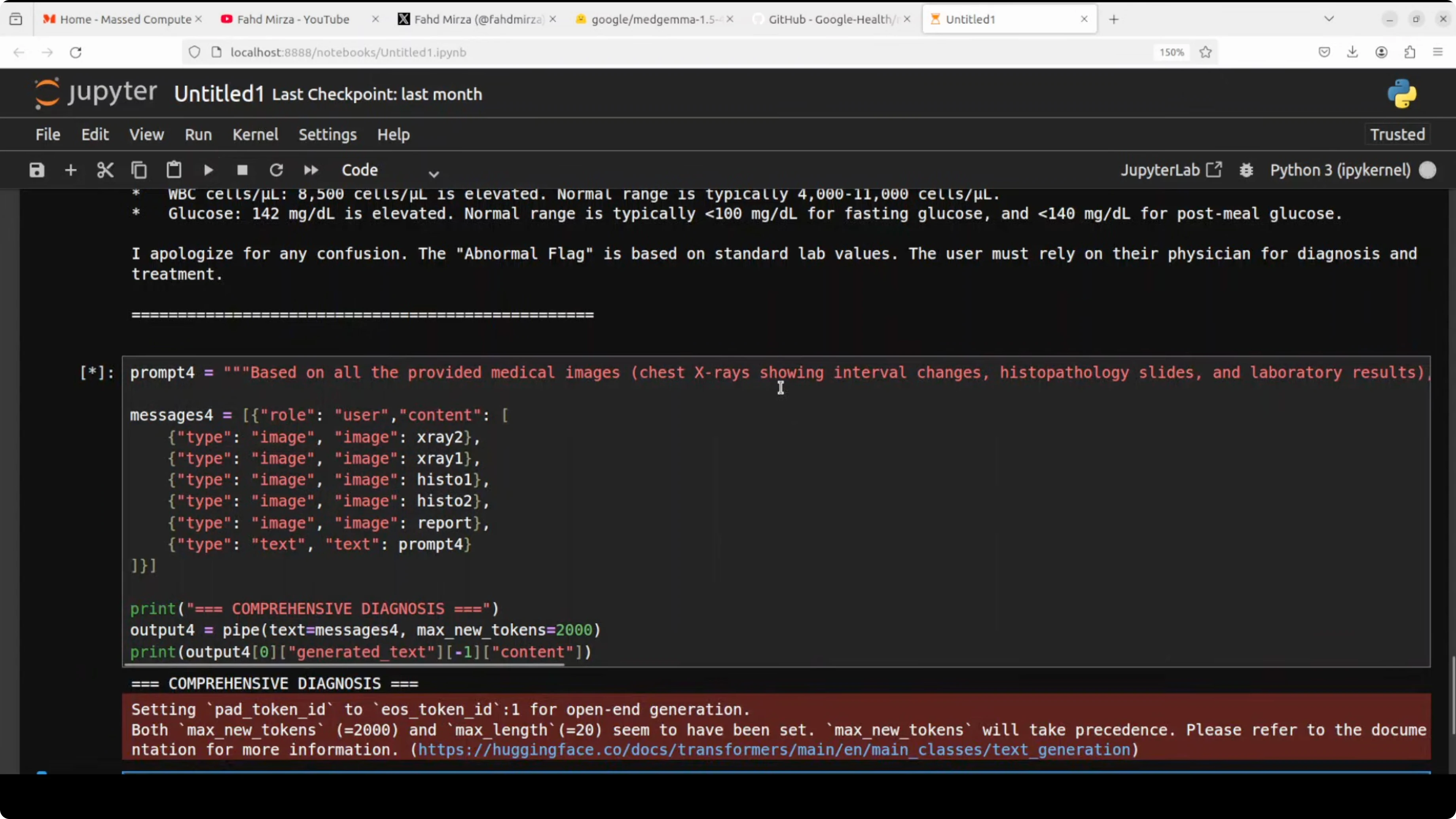The height and width of the screenshot is (819, 1456).
Task: Cut the selected cell with the scissors icon
Action: tap(105, 170)
